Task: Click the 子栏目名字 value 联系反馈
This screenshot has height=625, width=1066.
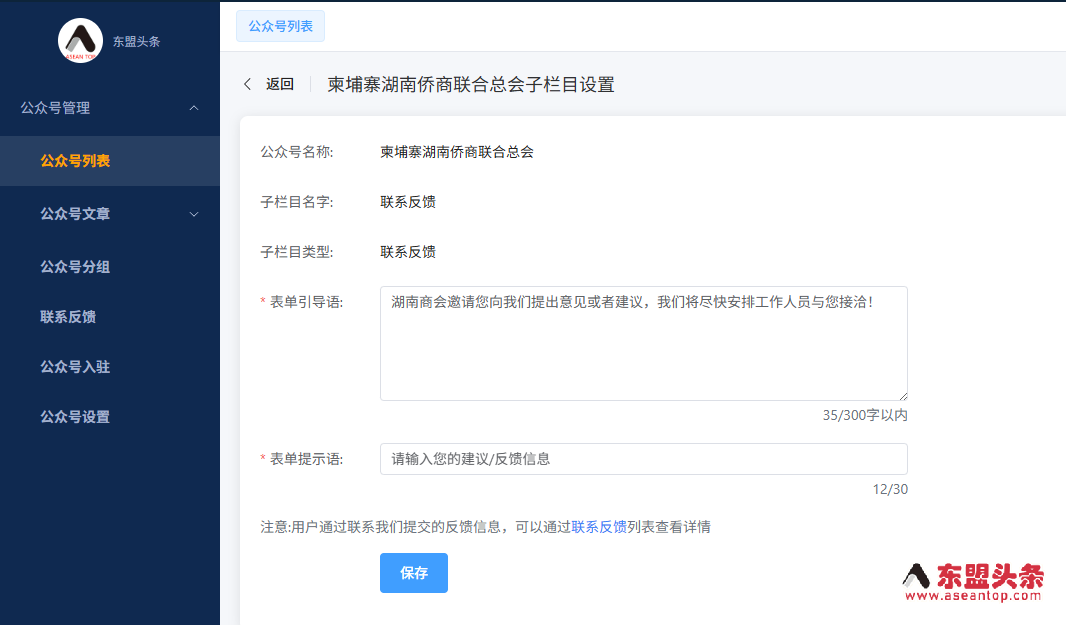Action: click(408, 202)
